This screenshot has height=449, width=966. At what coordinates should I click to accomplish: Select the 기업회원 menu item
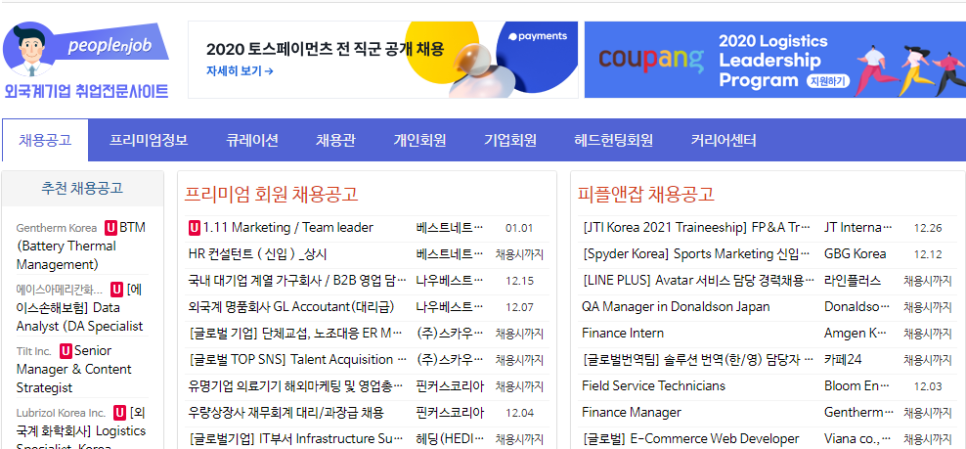[509, 140]
